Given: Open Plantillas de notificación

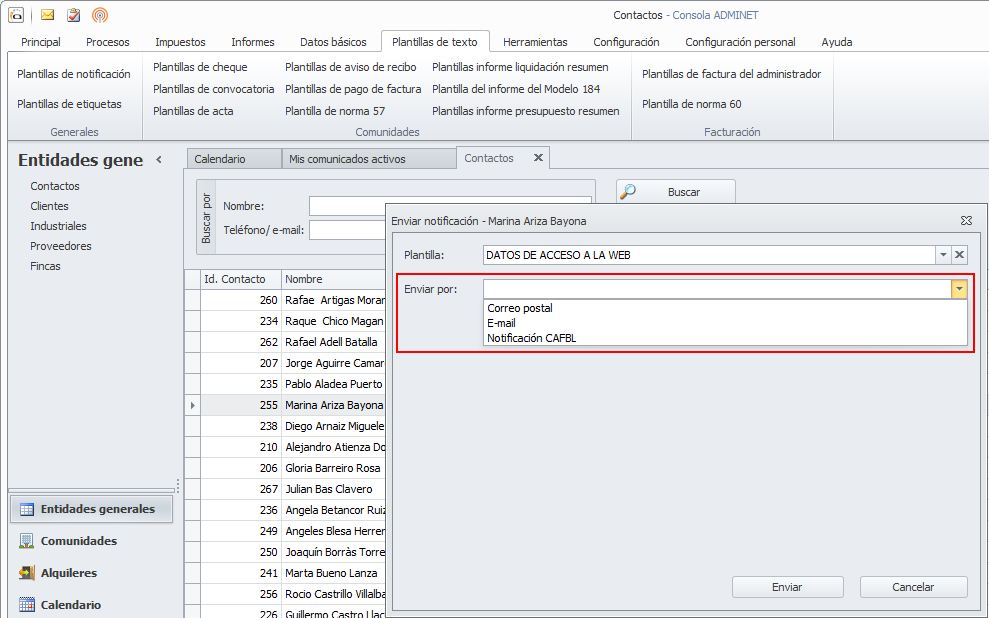Looking at the screenshot, I should 74,74.
